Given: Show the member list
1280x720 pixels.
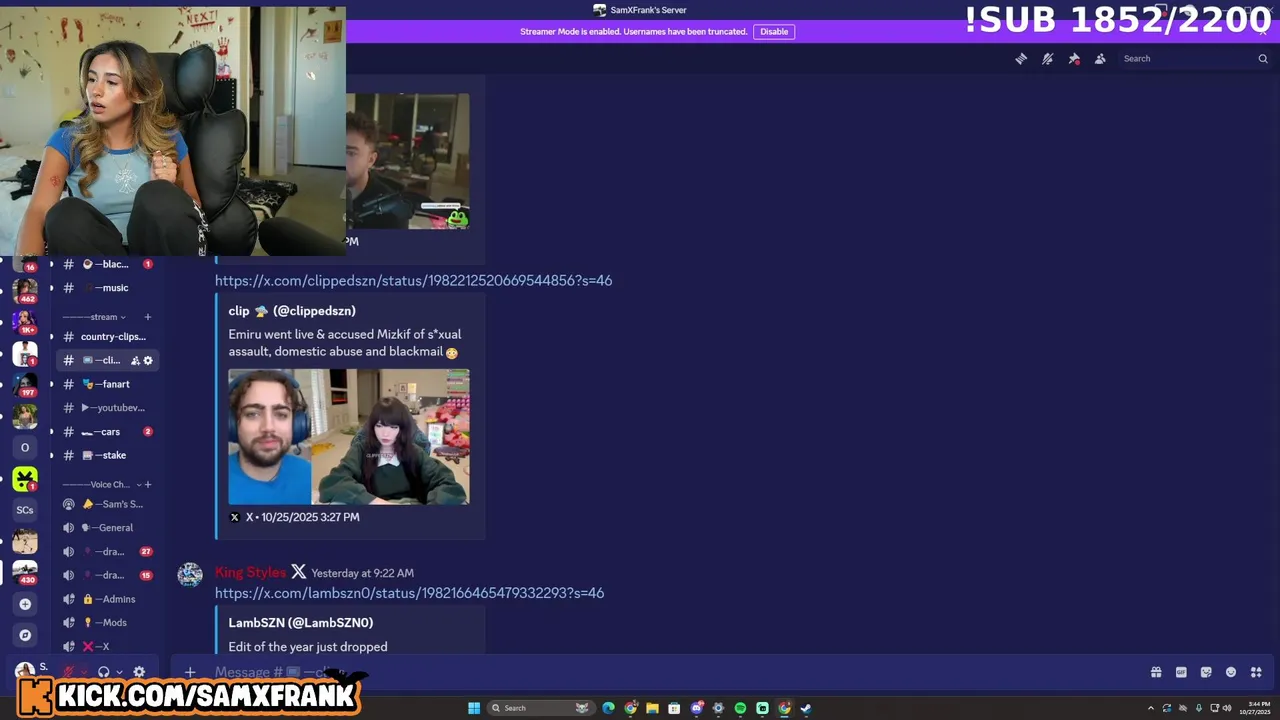Looking at the screenshot, I should (x=1100, y=59).
